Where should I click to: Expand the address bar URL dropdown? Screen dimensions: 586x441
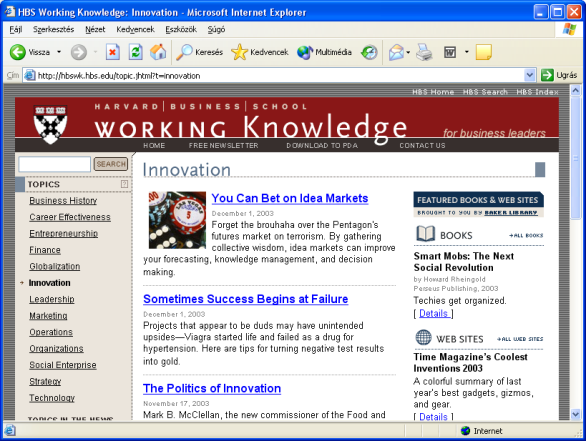point(530,75)
